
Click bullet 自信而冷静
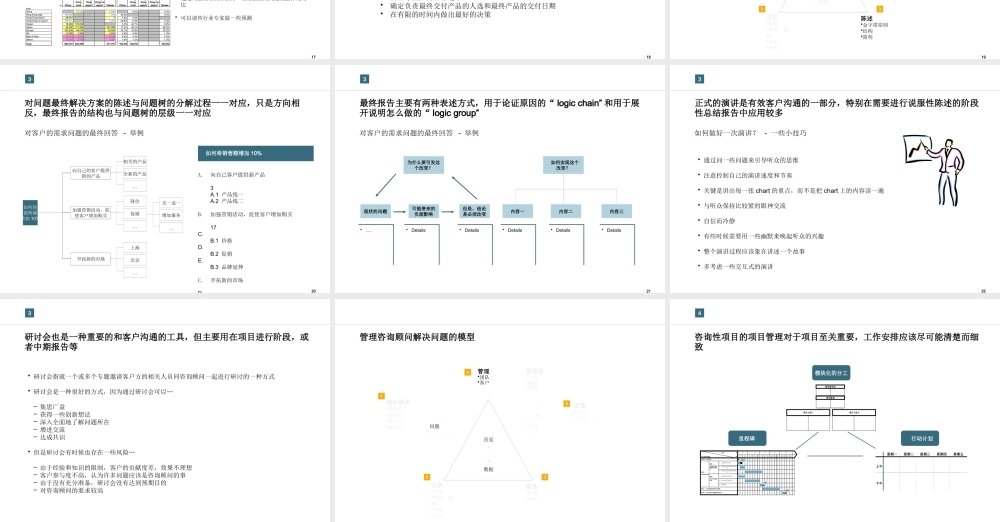[x=719, y=221]
